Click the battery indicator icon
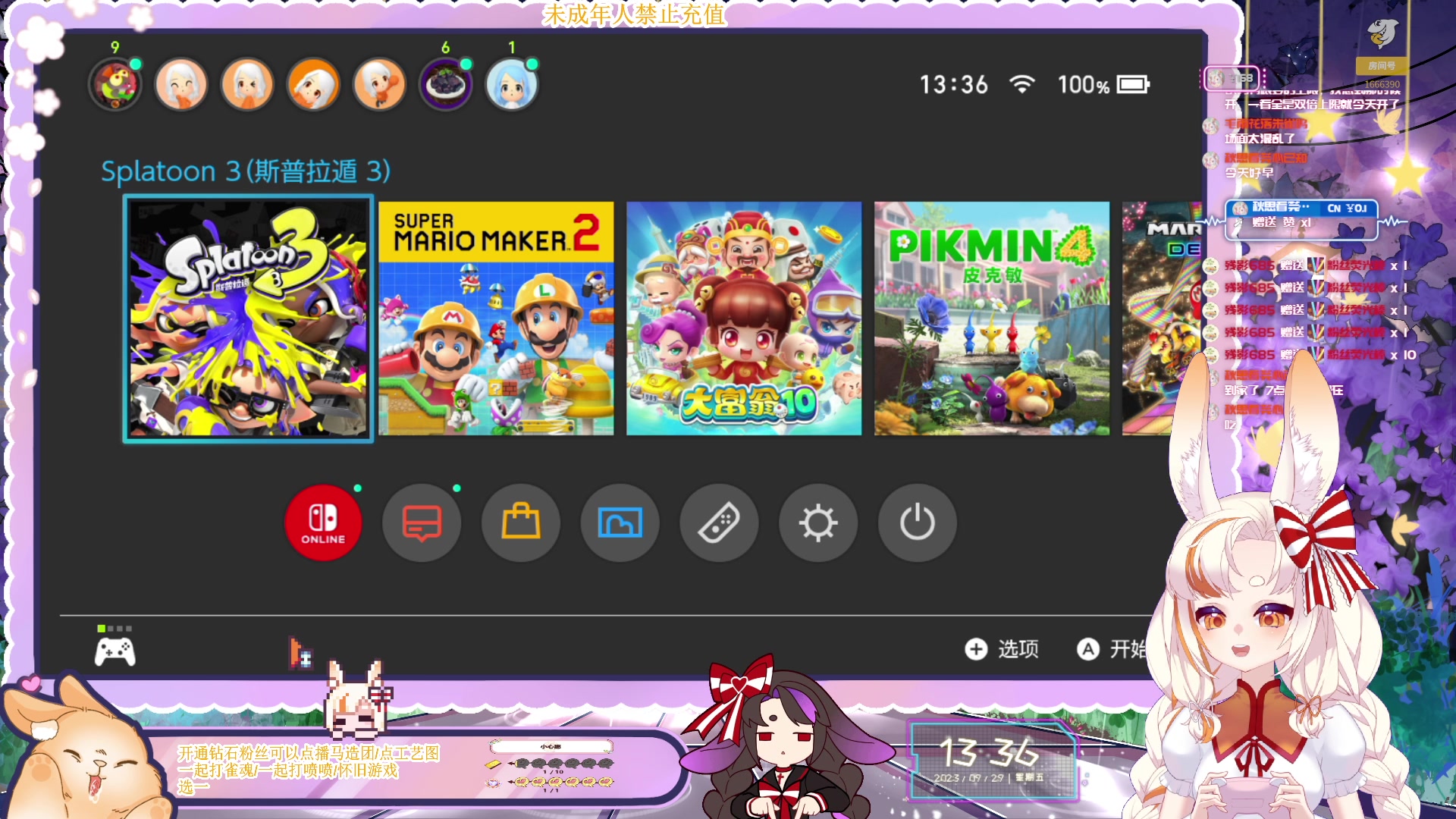The height and width of the screenshot is (819, 1456). click(1134, 84)
